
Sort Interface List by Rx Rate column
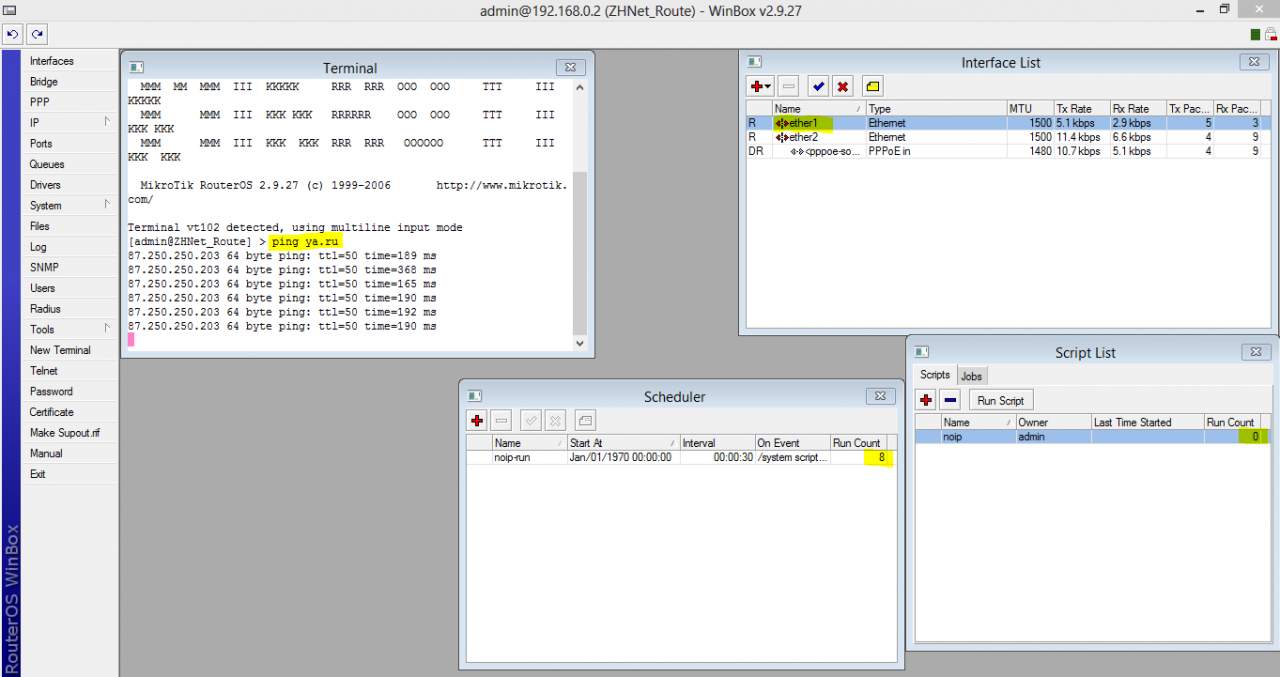tap(1138, 108)
